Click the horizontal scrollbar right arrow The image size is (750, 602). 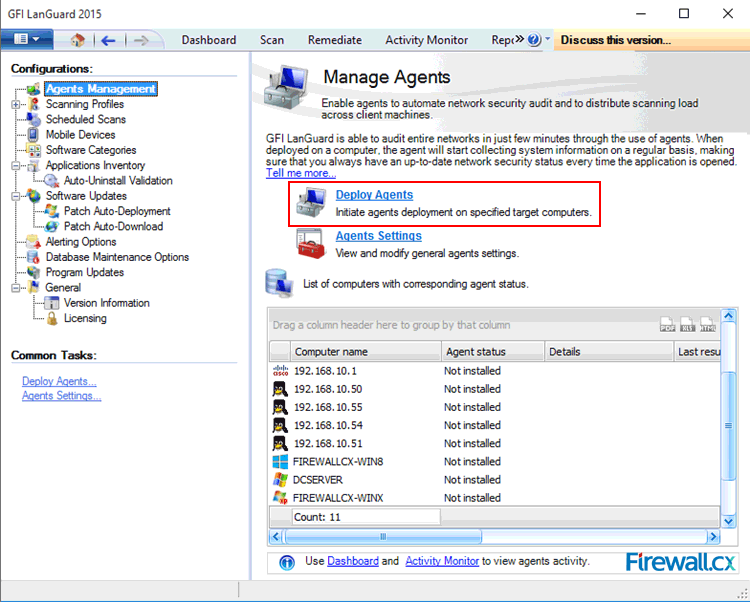click(713, 536)
